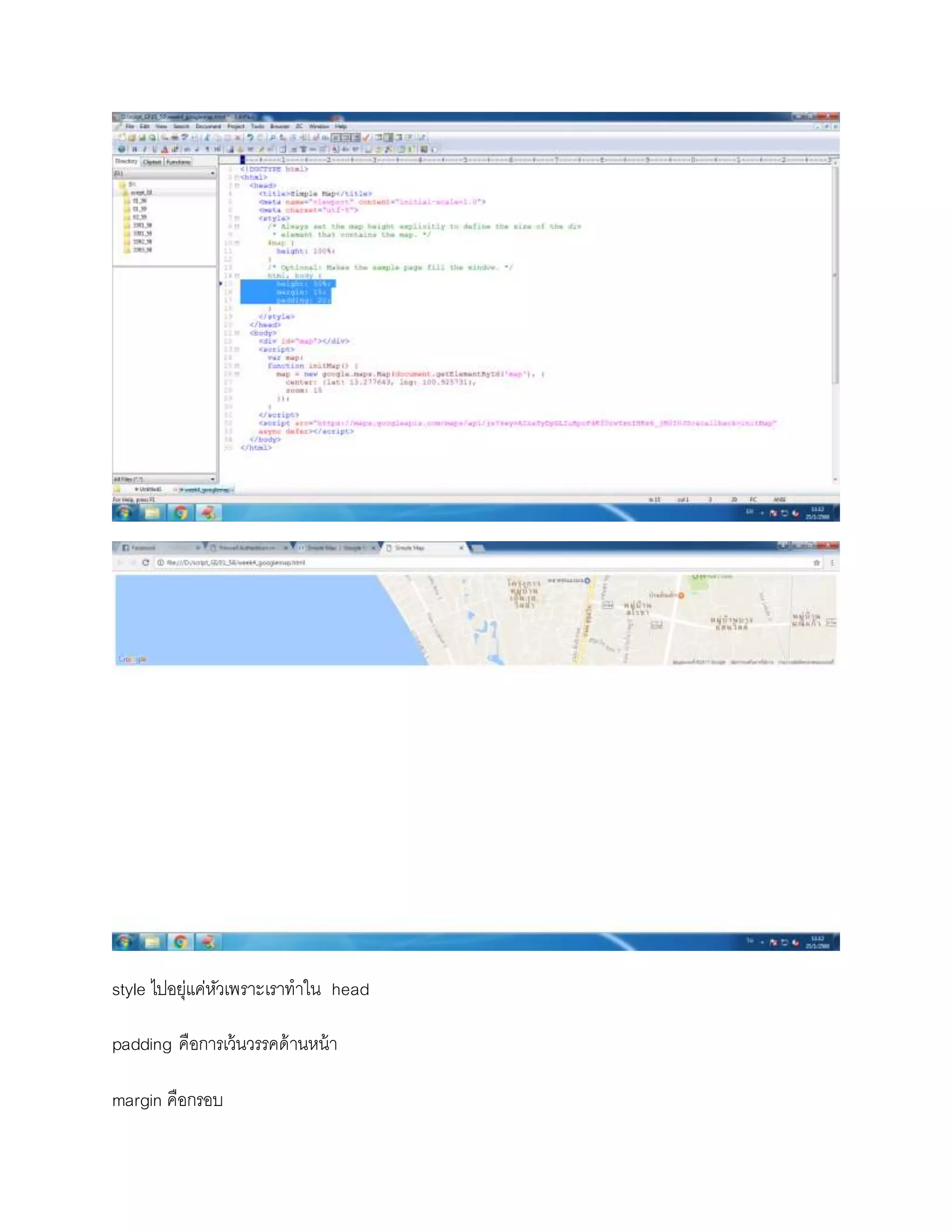This screenshot has width=952, height=1232.
Task: Click the globe browser preview icon
Action: (x=121, y=150)
